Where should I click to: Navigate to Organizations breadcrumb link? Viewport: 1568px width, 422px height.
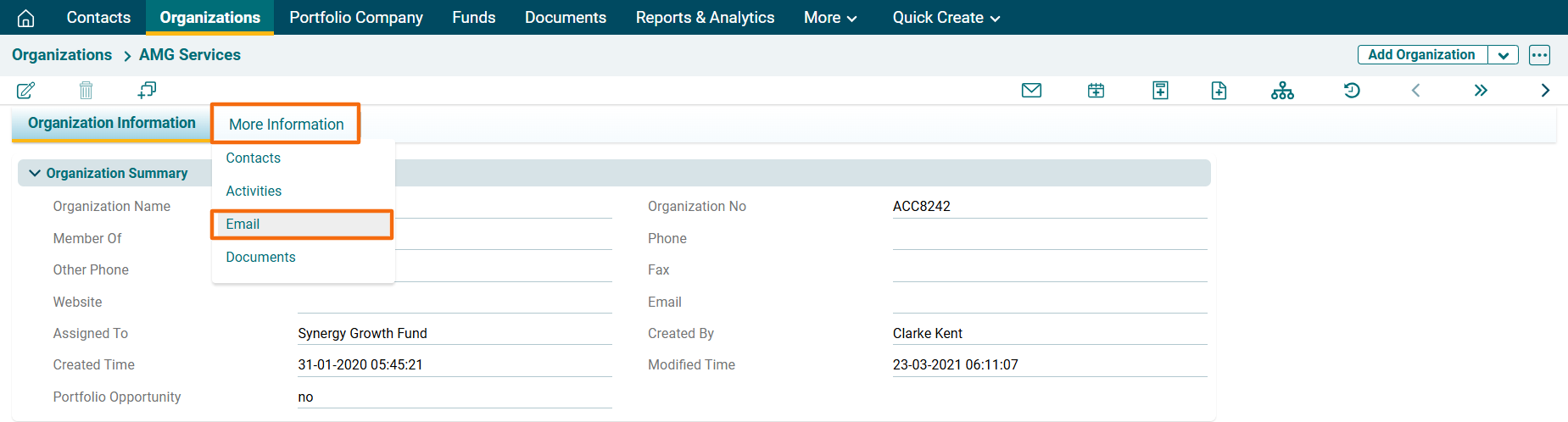click(62, 55)
